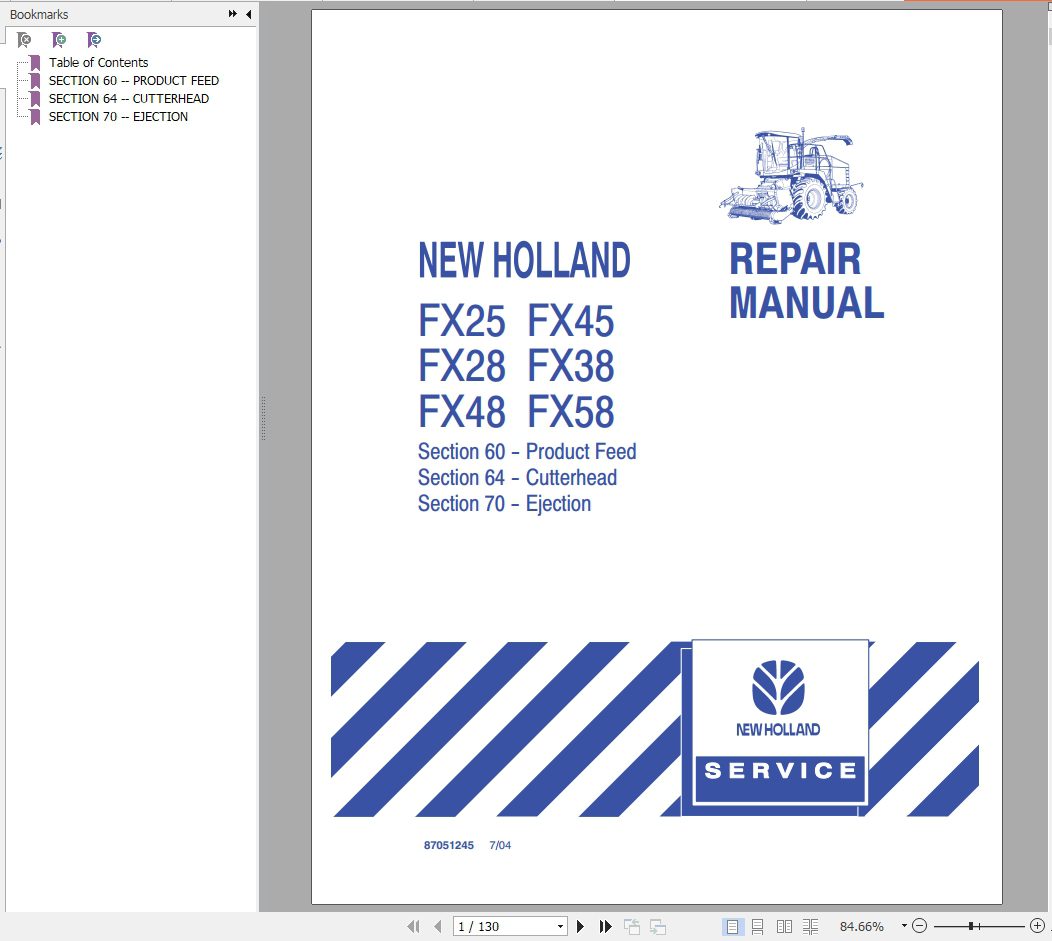Click the zoom level slider
This screenshot has height=941, width=1052.
point(970,925)
